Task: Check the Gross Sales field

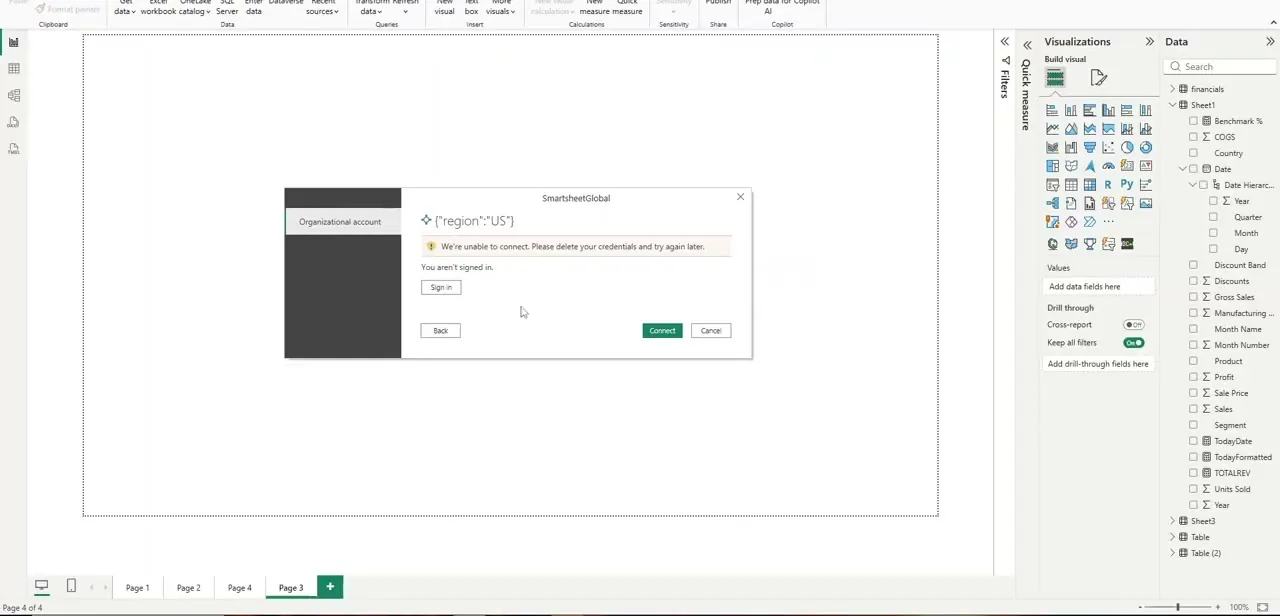Action: (1193, 297)
